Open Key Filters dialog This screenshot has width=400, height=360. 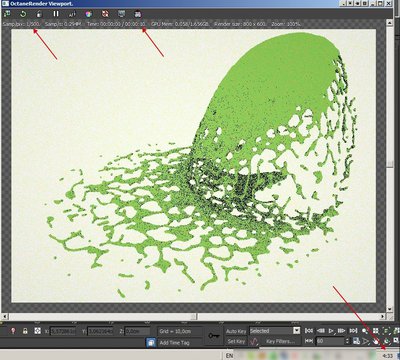click(281, 341)
